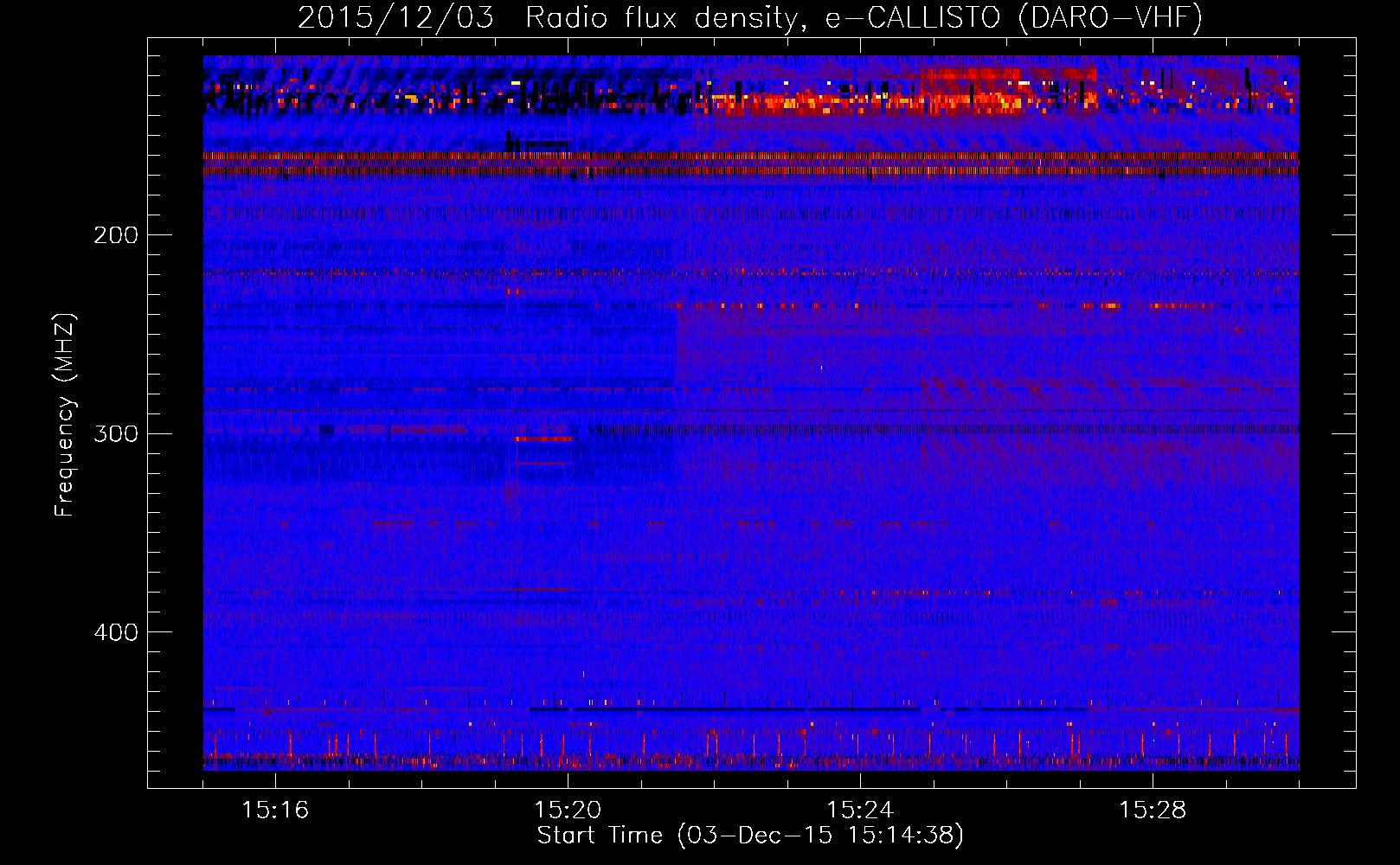Click the short red streak just above 300 MHz
The image size is (1400, 865).
pos(543,439)
